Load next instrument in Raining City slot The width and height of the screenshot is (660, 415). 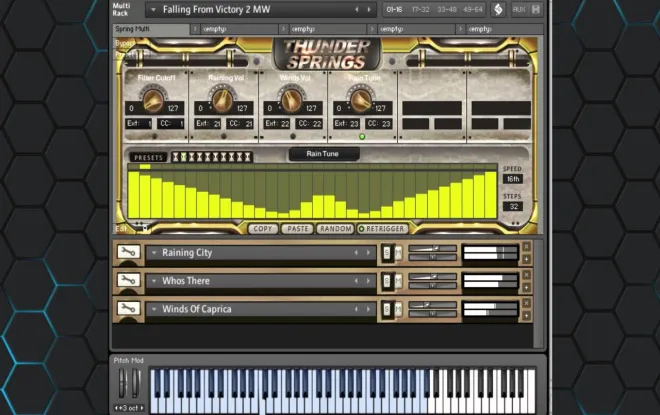pos(368,253)
